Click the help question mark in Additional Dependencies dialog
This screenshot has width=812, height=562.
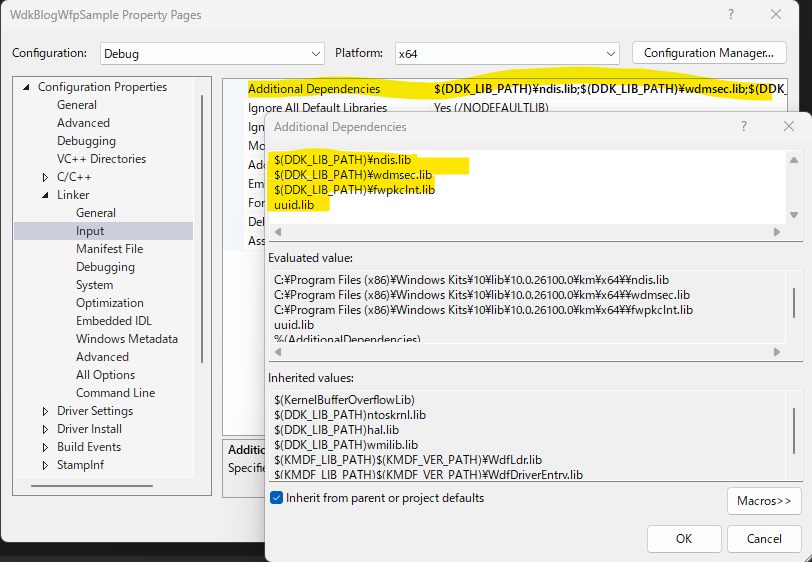[x=743, y=127]
